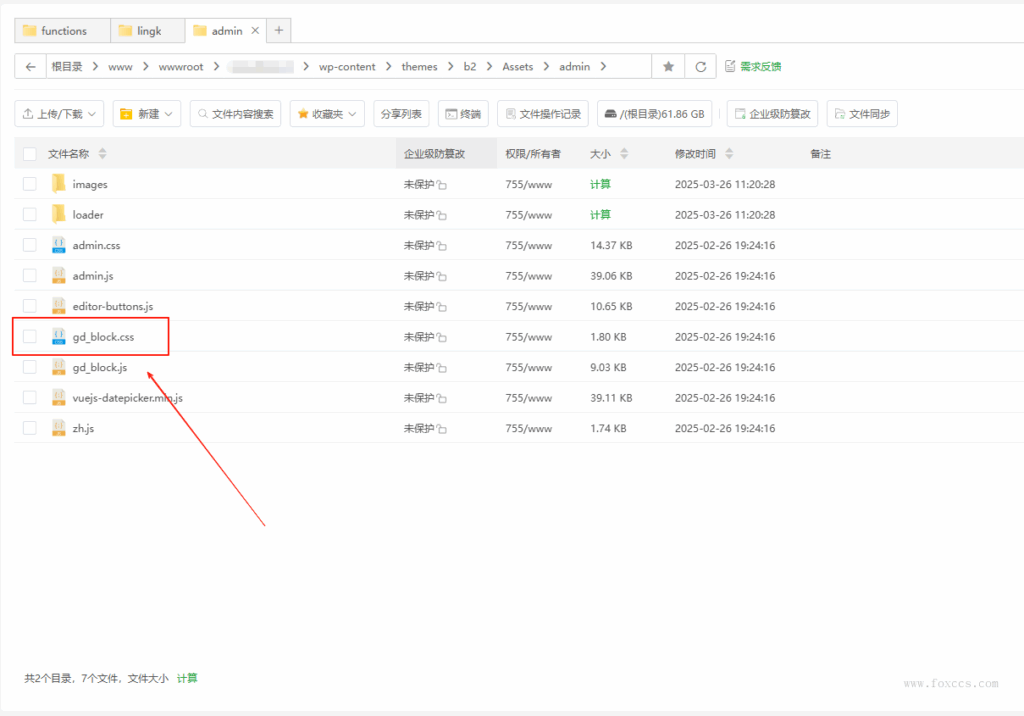This screenshot has height=716, width=1024.
Task: Sort by file name arrows
Action: pos(102,154)
